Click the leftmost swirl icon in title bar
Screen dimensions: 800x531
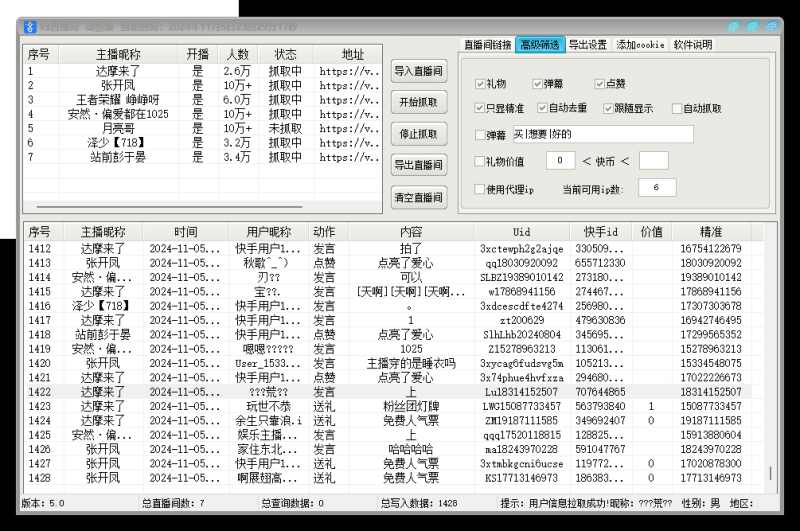[734, 27]
